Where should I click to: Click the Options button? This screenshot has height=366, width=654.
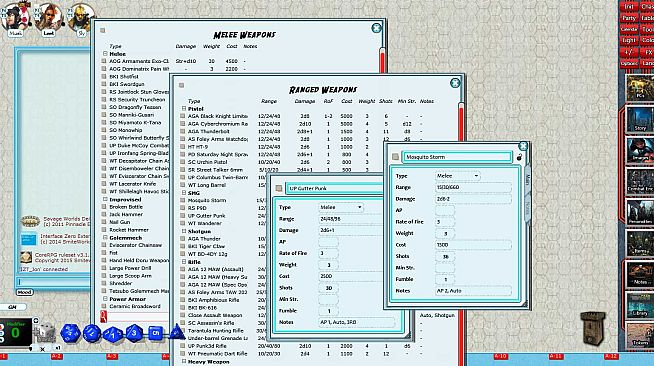(629, 64)
